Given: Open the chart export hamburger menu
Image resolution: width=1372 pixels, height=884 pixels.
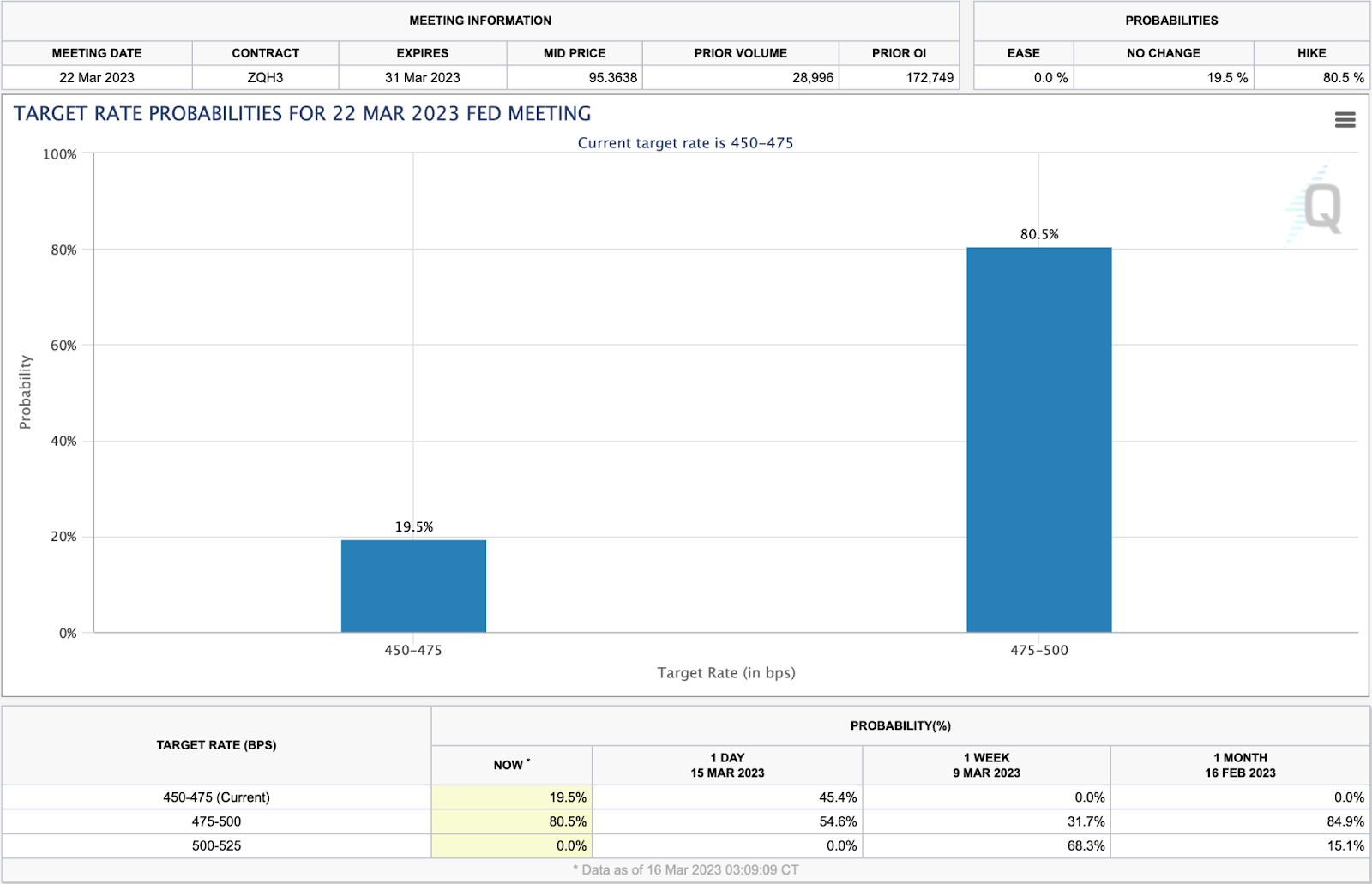Looking at the screenshot, I should [x=1345, y=120].
